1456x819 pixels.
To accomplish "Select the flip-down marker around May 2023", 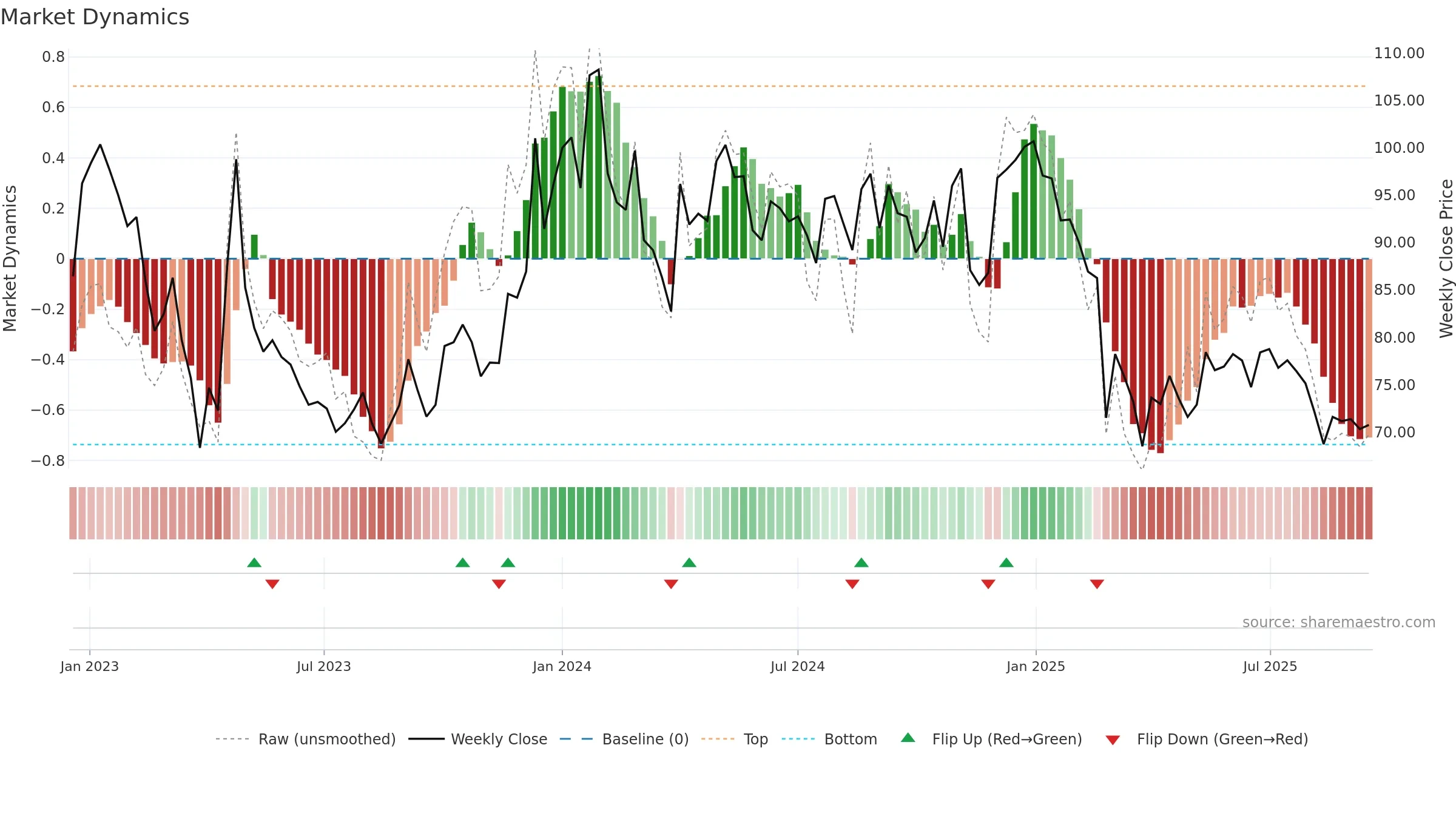I will [272, 584].
